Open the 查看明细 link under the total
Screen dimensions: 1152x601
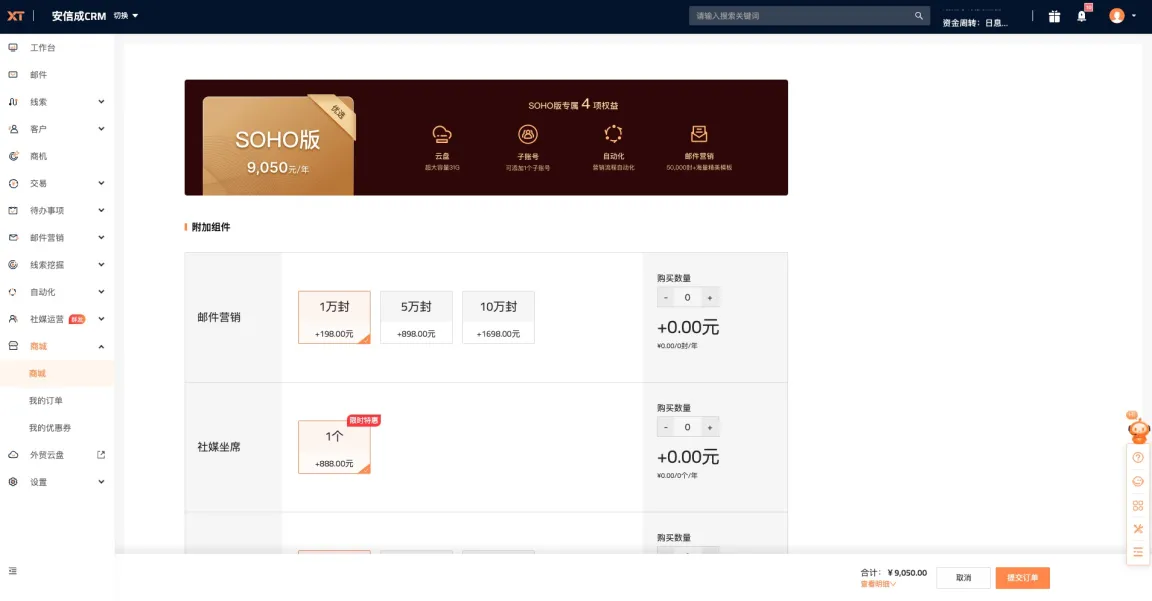point(879,584)
